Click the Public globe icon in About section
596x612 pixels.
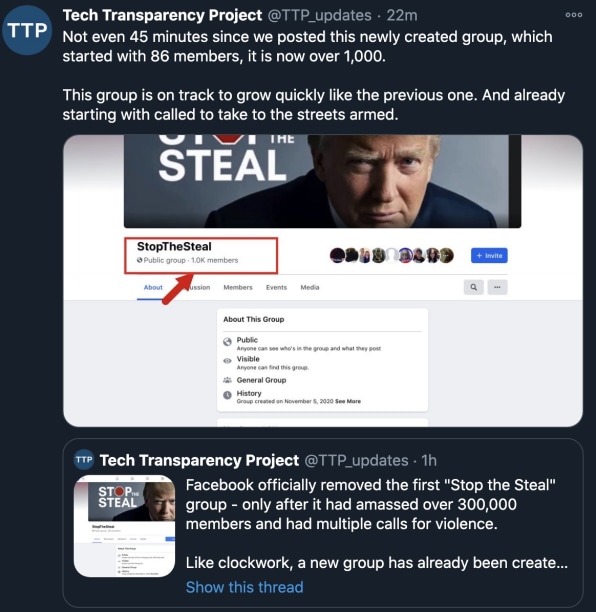(227, 342)
